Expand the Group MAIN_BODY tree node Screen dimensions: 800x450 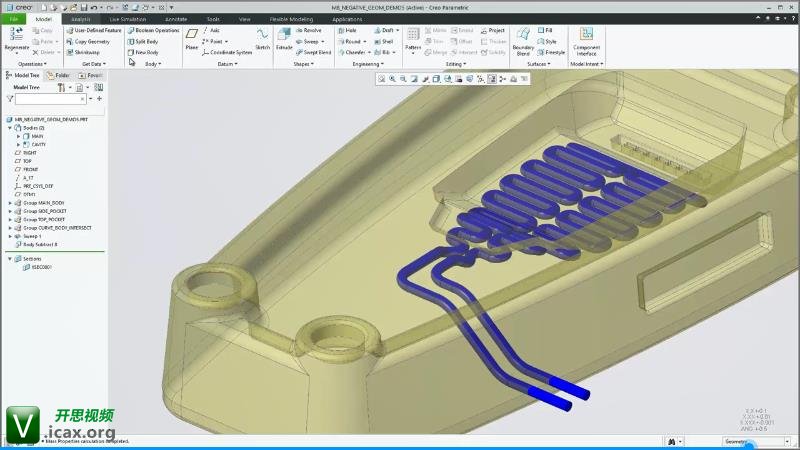point(10,203)
